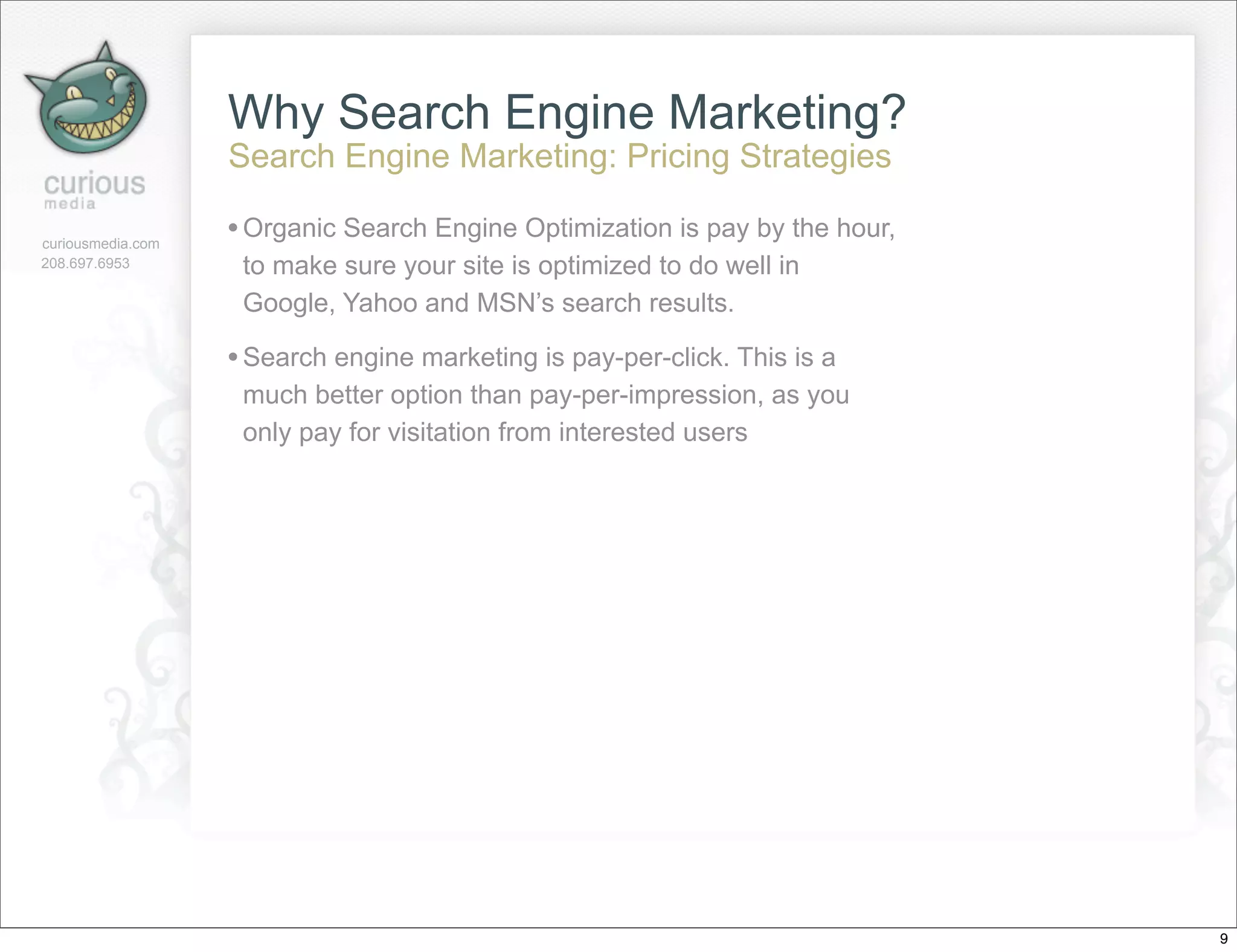Viewport: 1237px width, 952px height.
Task: Click the grinning cat mascot logo
Action: (86, 98)
